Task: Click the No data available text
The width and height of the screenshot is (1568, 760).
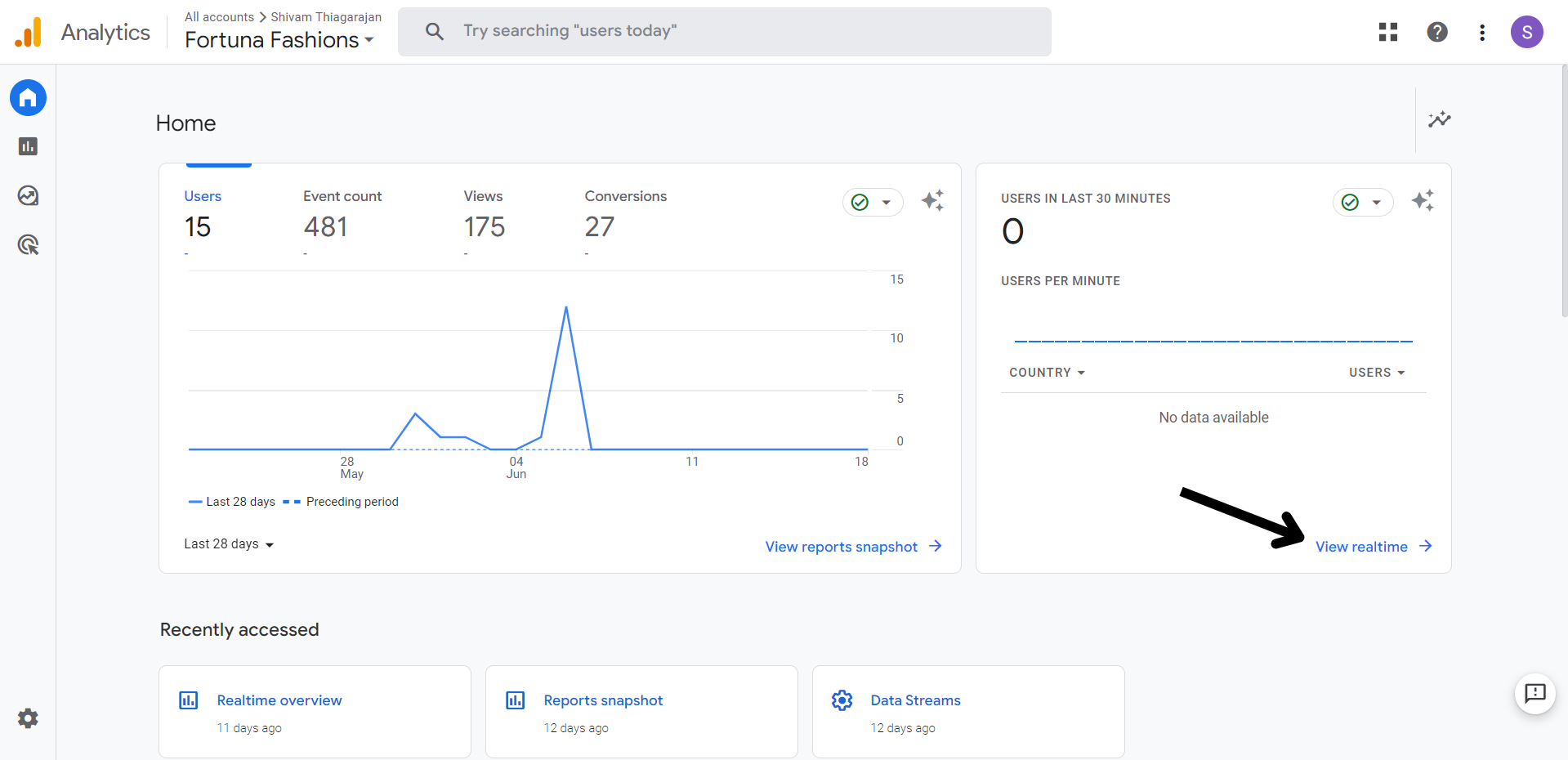Action: (1213, 418)
